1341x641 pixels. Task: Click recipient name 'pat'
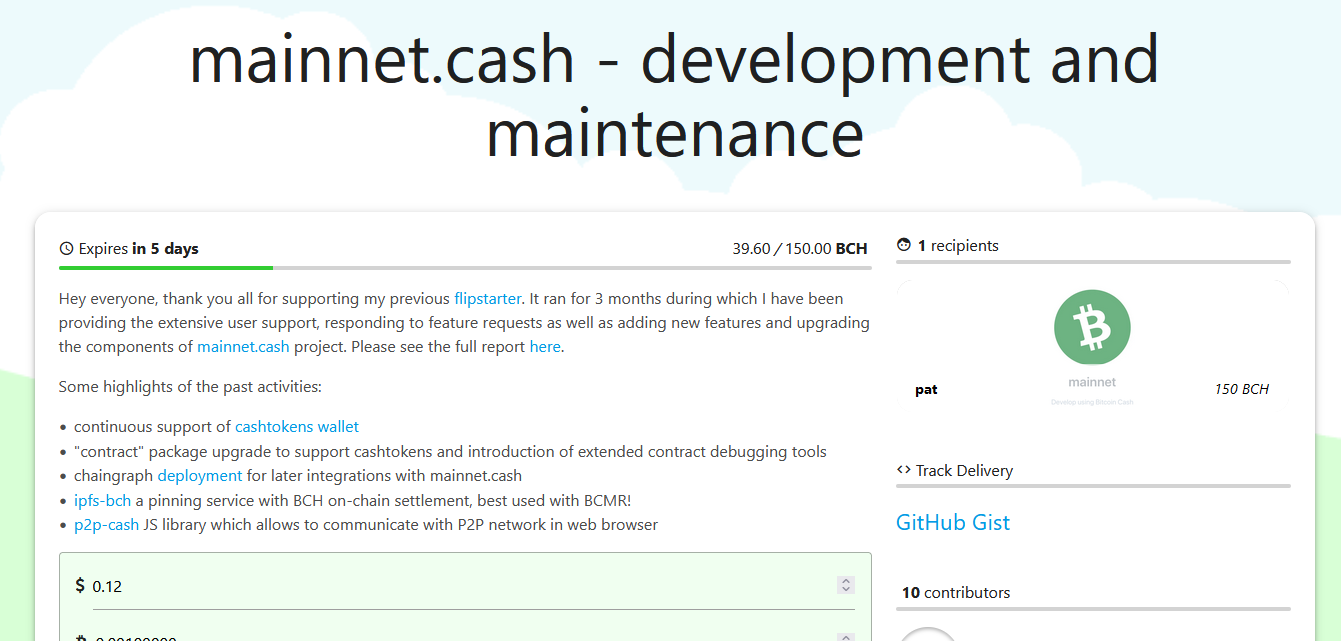click(x=926, y=389)
